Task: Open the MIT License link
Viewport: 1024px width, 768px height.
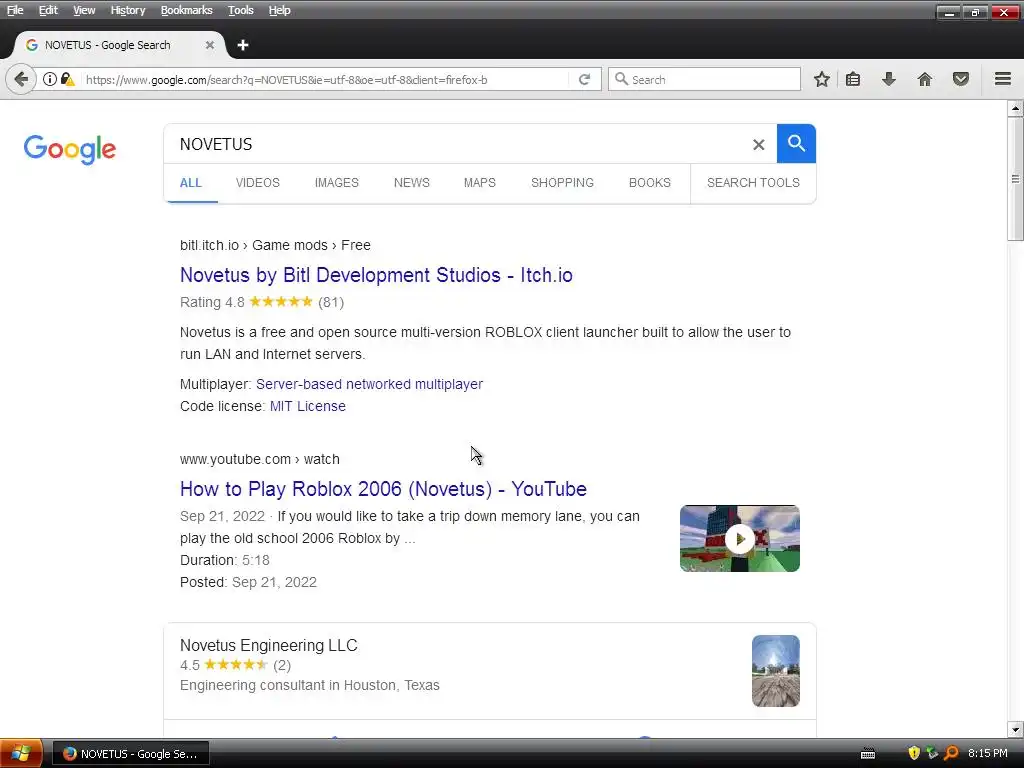Action: (x=308, y=406)
